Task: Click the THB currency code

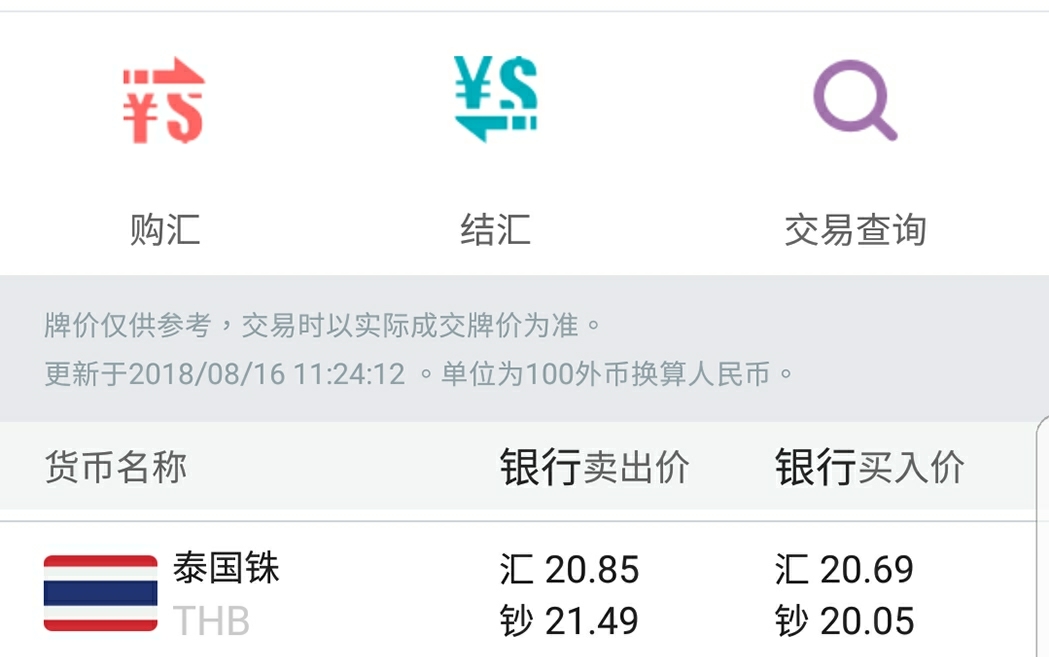Action: [211, 622]
